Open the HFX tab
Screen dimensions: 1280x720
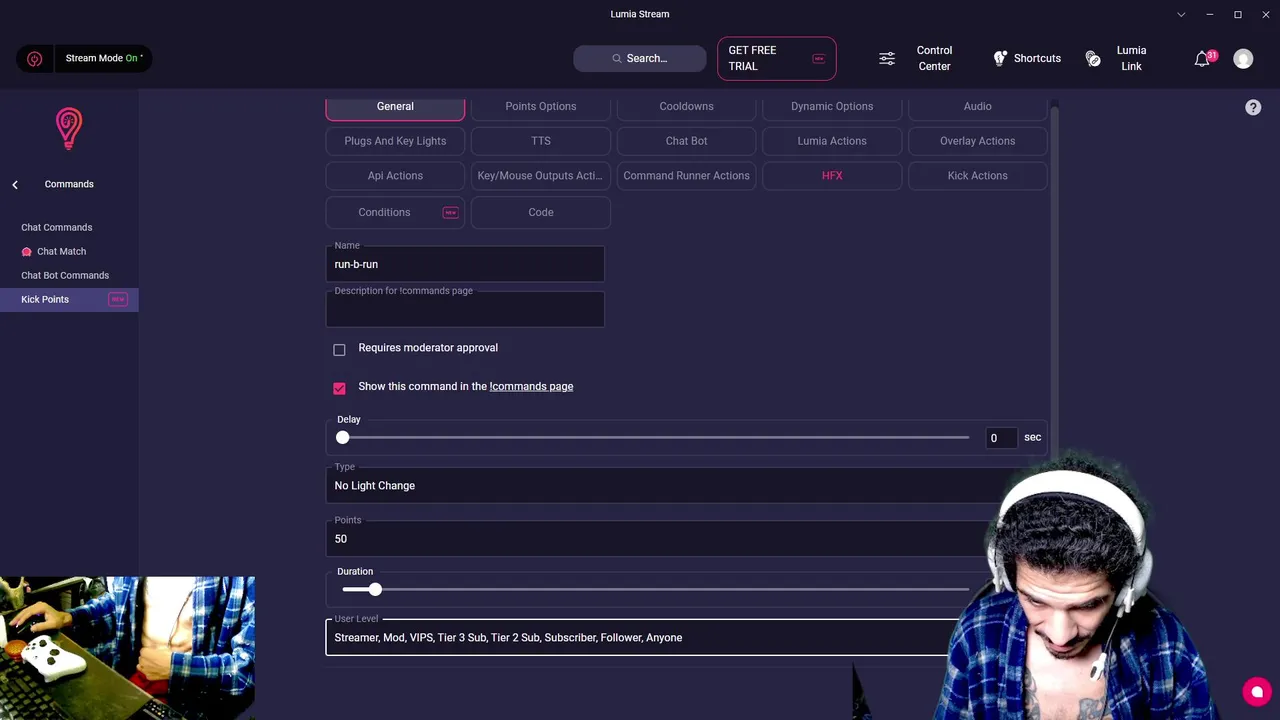832,175
